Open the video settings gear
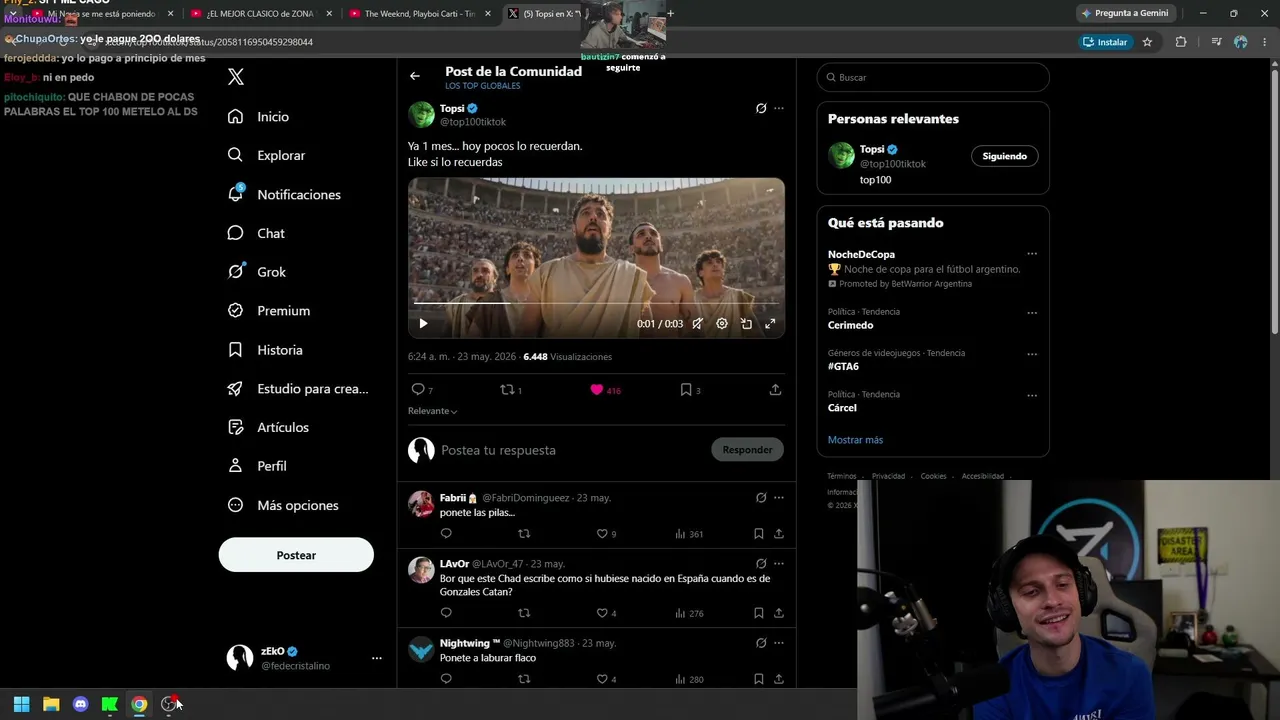The width and height of the screenshot is (1280, 720). coord(722,324)
